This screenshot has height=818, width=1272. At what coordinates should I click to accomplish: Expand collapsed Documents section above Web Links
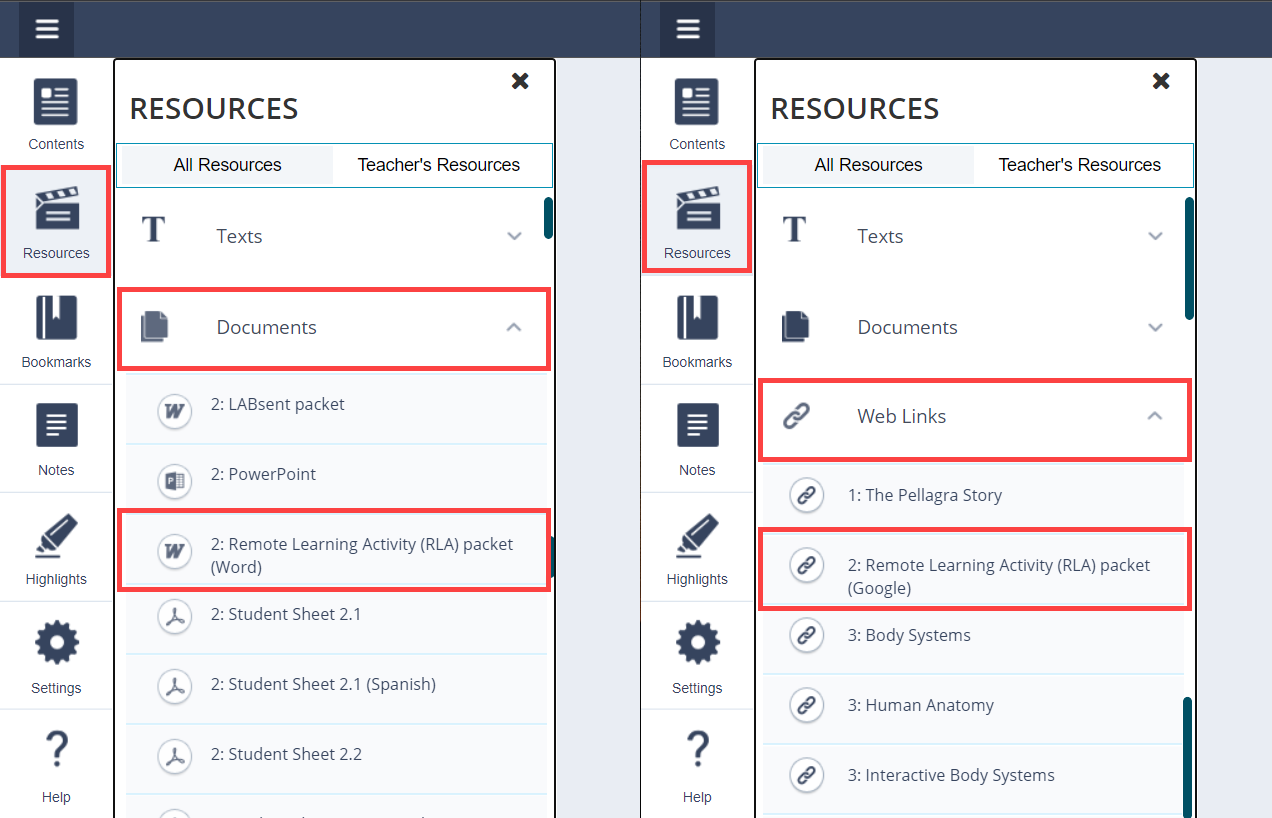[1155, 327]
